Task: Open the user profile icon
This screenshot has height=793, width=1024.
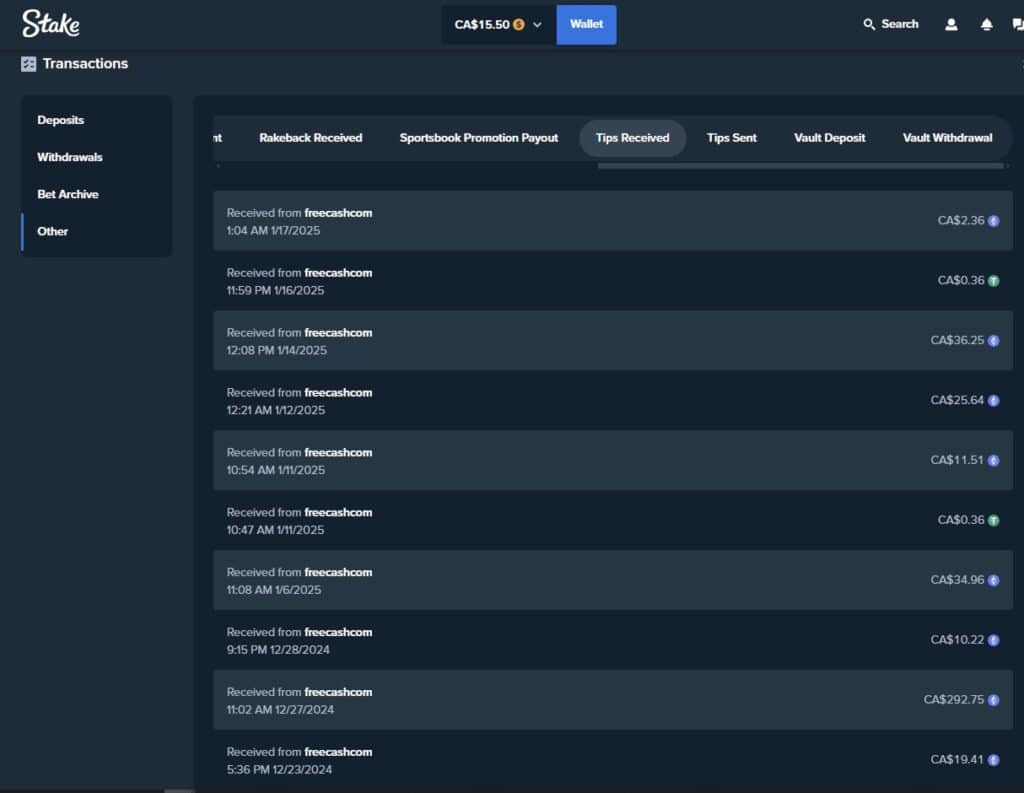Action: (951, 25)
